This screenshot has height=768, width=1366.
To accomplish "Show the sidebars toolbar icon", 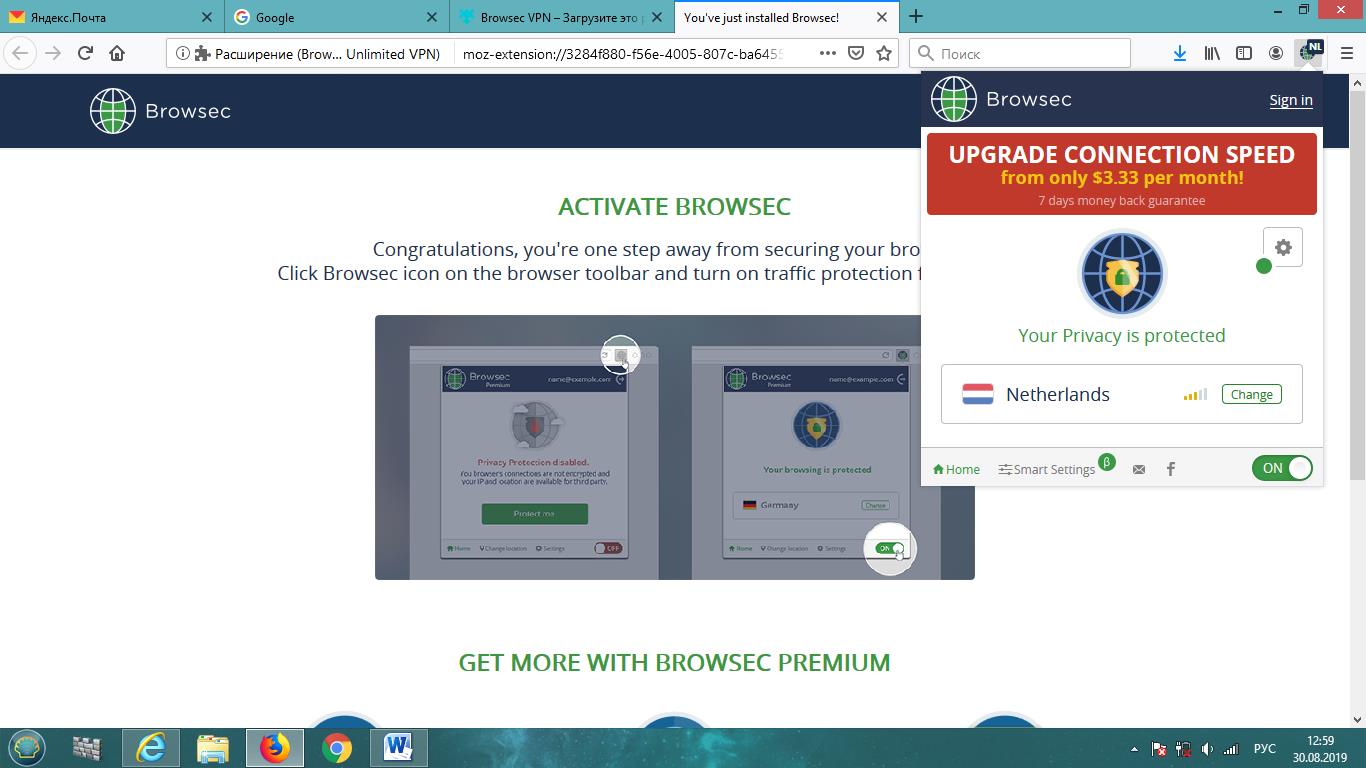I will click(1244, 53).
